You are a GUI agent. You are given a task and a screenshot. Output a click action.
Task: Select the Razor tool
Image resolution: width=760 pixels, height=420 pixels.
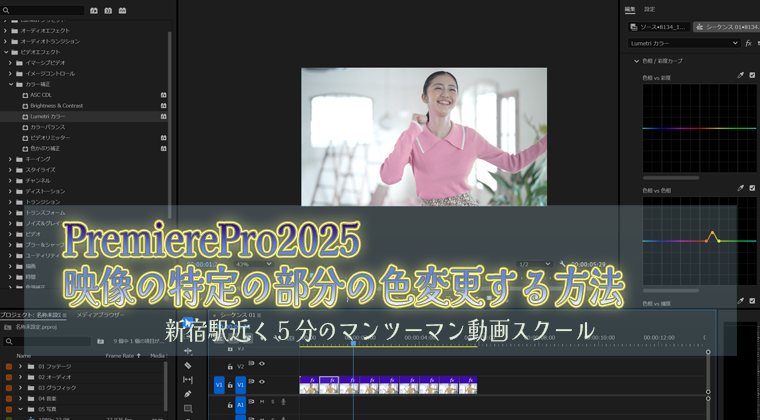[188, 365]
